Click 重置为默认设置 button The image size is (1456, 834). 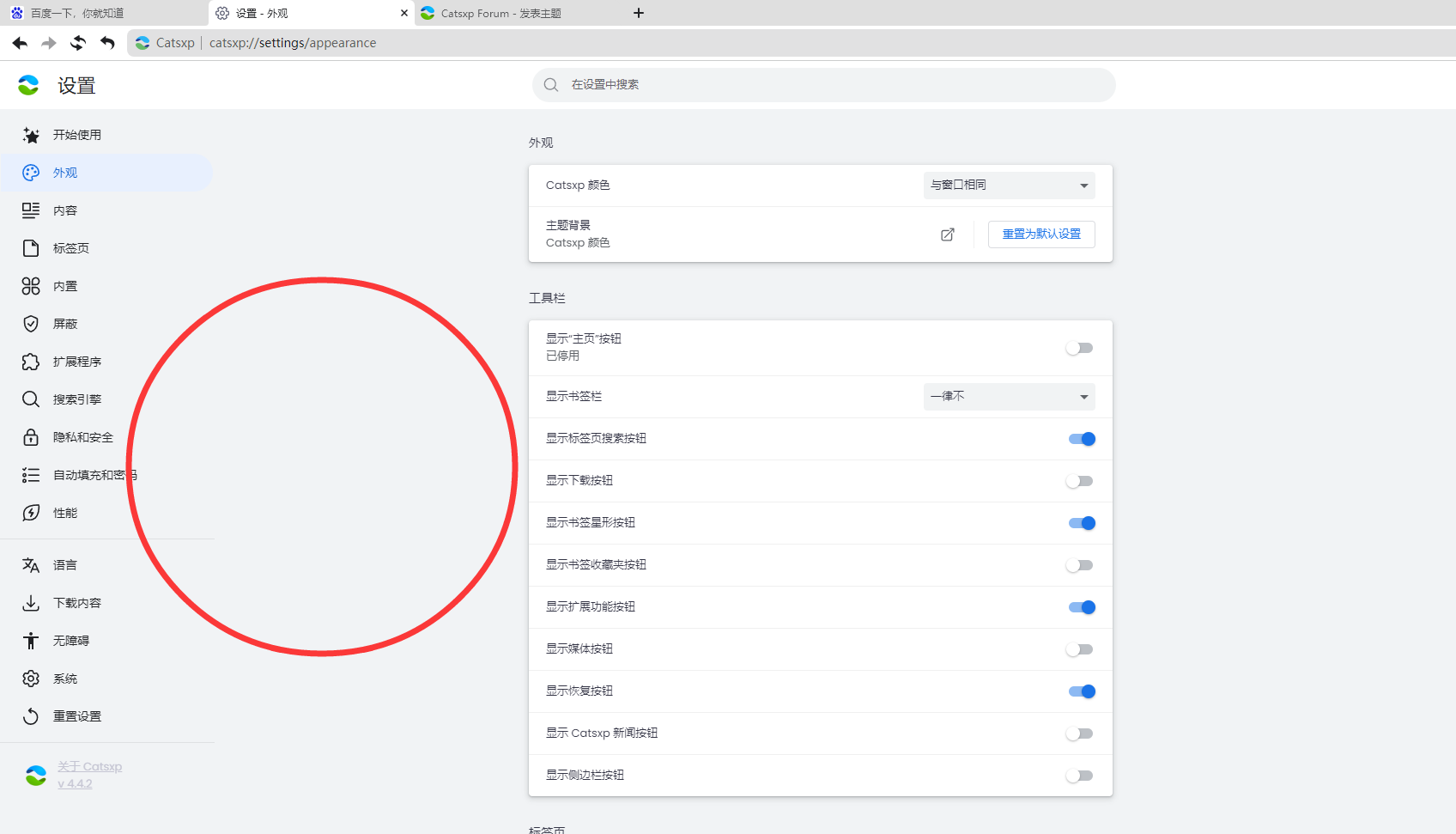pos(1041,234)
